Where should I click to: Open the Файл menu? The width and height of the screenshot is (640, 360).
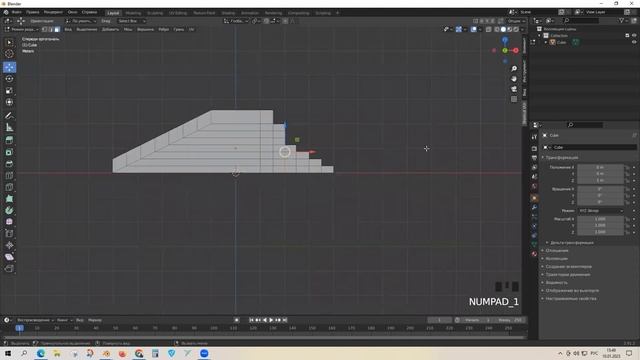(x=17, y=12)
